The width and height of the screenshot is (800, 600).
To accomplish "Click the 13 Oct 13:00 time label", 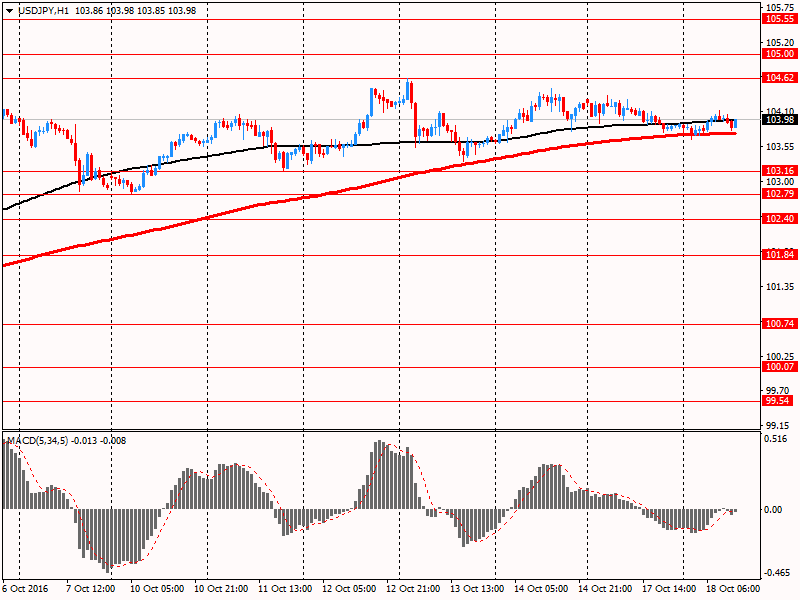I will pyautogui.click(x=477, y=589).
